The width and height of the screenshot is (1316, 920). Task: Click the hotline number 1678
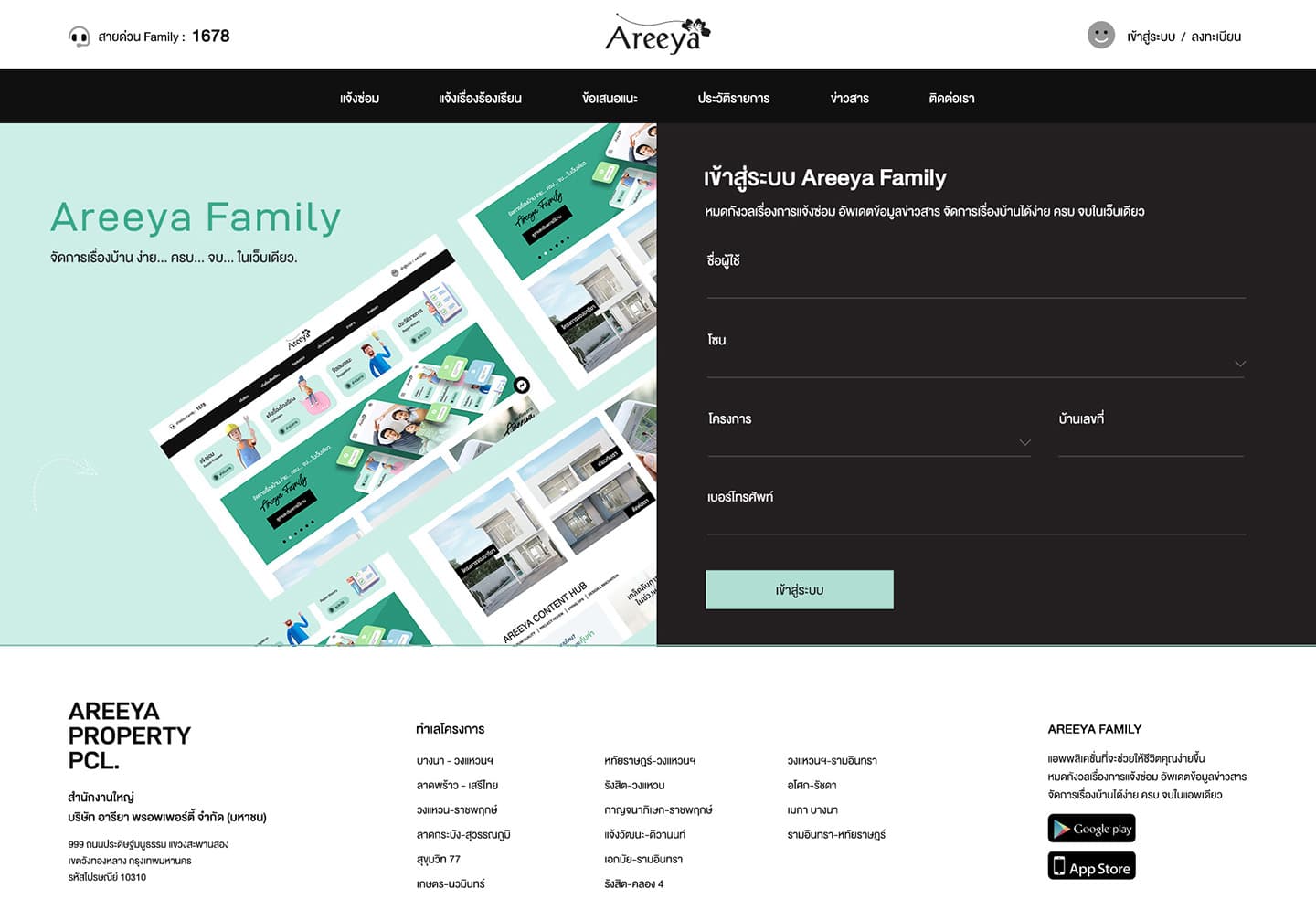pyautogui.click(x=210, y=36)
